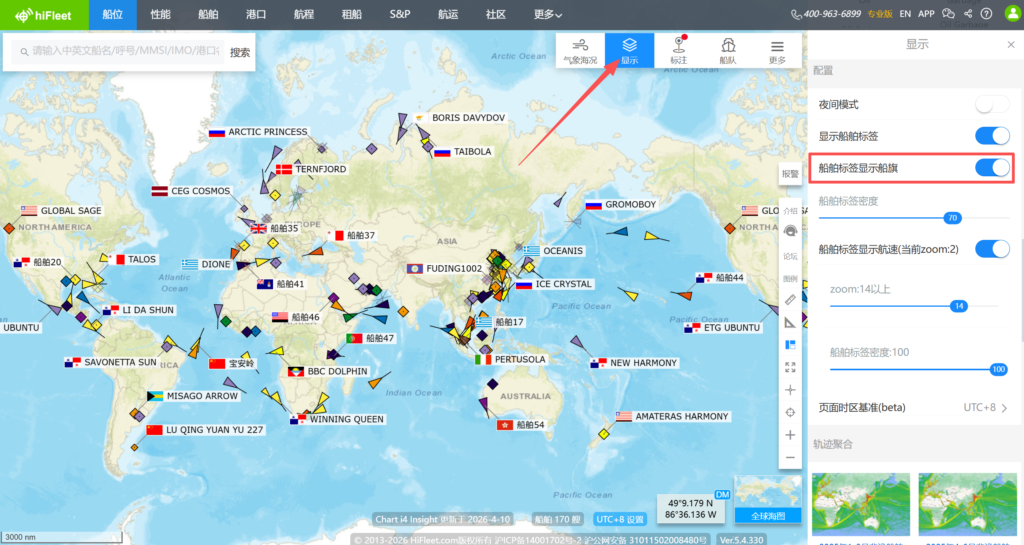Screen dimensions: 1024x545
Task: Switch language via EN link
Action: pos(905,14)
